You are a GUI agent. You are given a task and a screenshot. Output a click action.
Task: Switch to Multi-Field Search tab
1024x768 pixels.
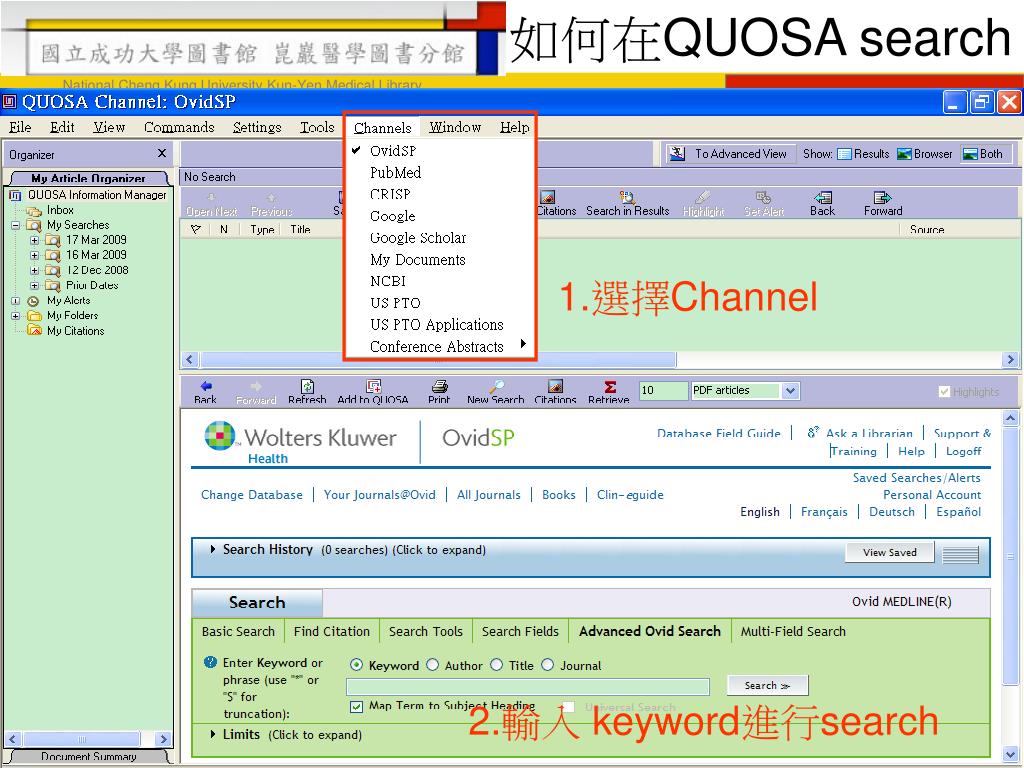793,632
